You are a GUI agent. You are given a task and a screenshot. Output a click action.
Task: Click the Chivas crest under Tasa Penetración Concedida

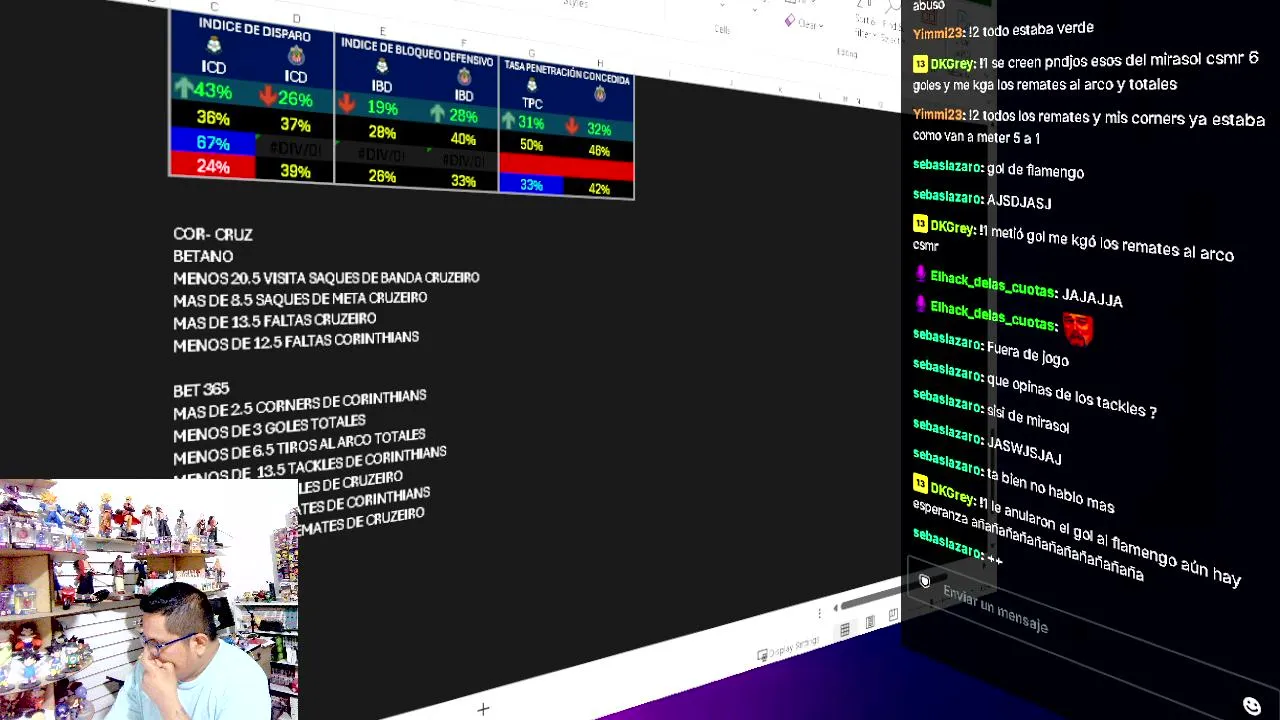600,94
